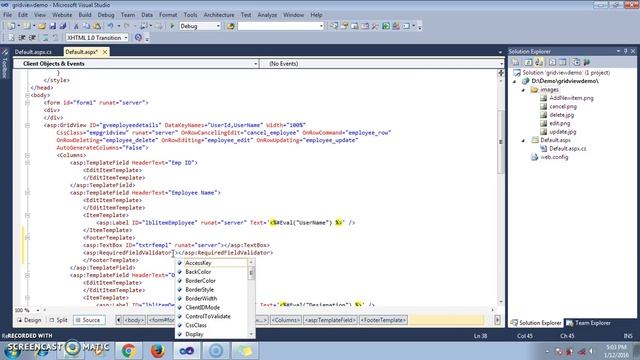The height and width of the screenshot is (360, 640).
Task: Open the Build menu
Action: click(x=85, y=15)
